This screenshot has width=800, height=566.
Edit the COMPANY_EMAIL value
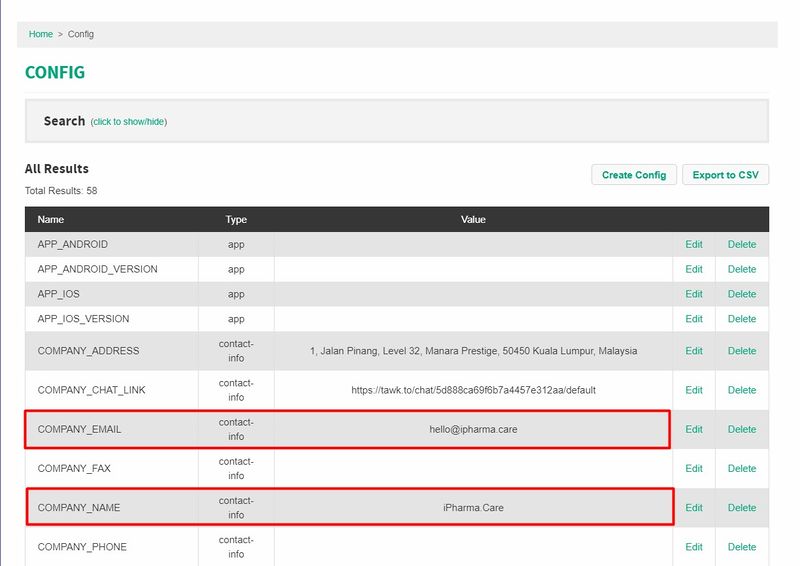(694, 429)
